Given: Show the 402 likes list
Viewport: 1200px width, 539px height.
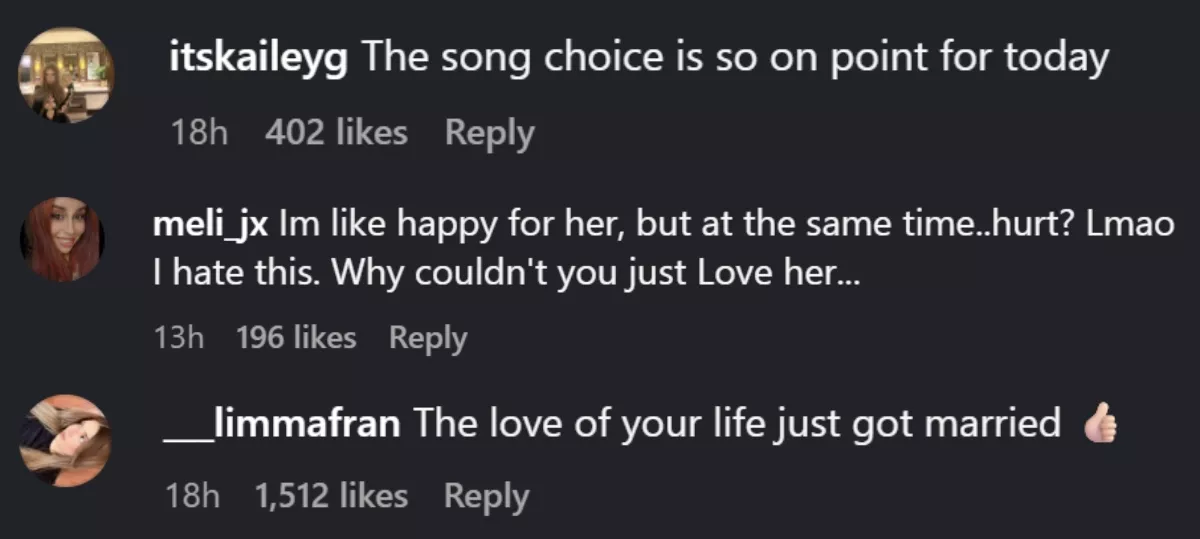Looking at the screenshot, I should pyautogui.click(x=336, y=133).
